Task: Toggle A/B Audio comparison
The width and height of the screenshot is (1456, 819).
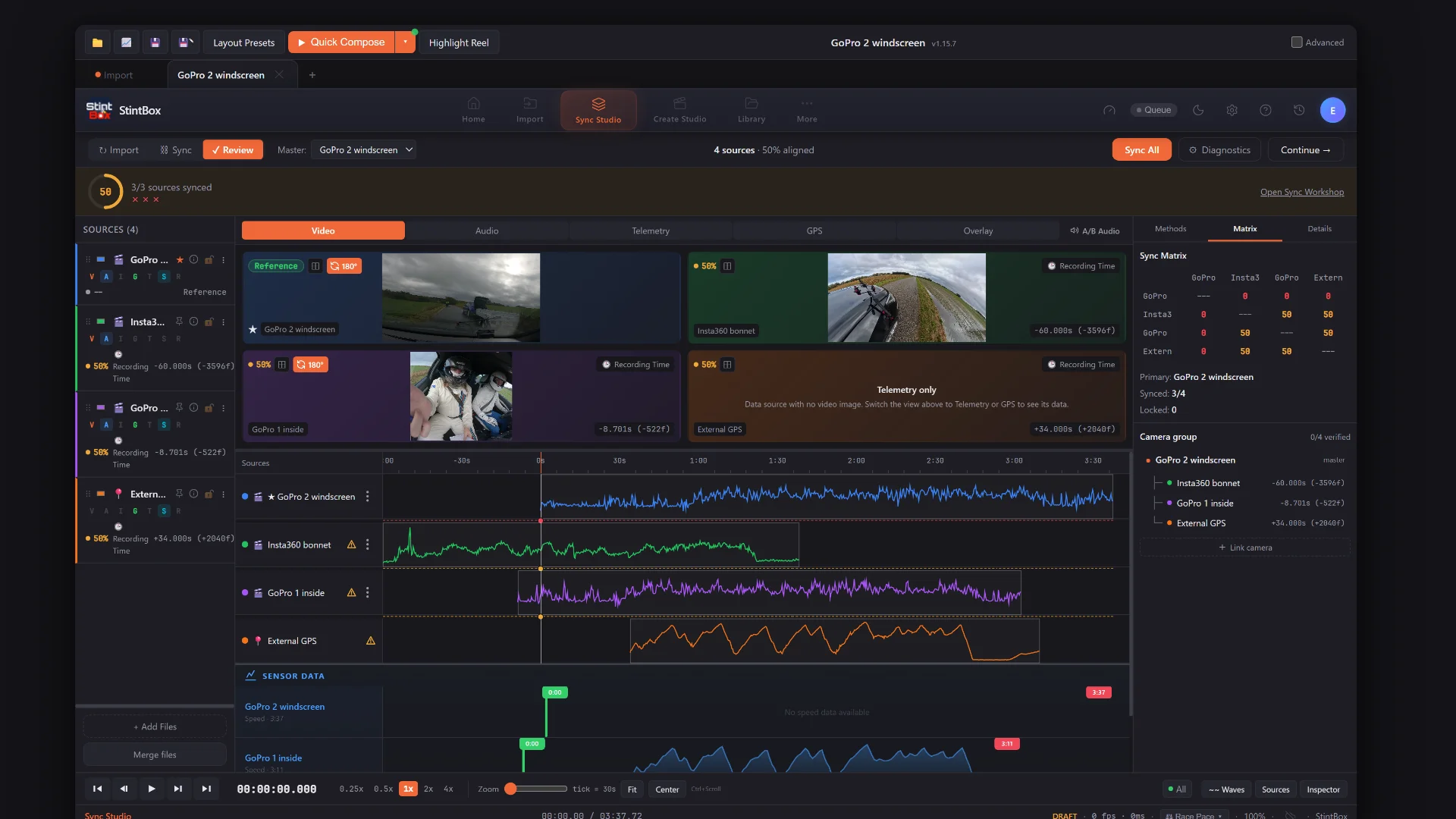Action: [x=1094, y=231]
